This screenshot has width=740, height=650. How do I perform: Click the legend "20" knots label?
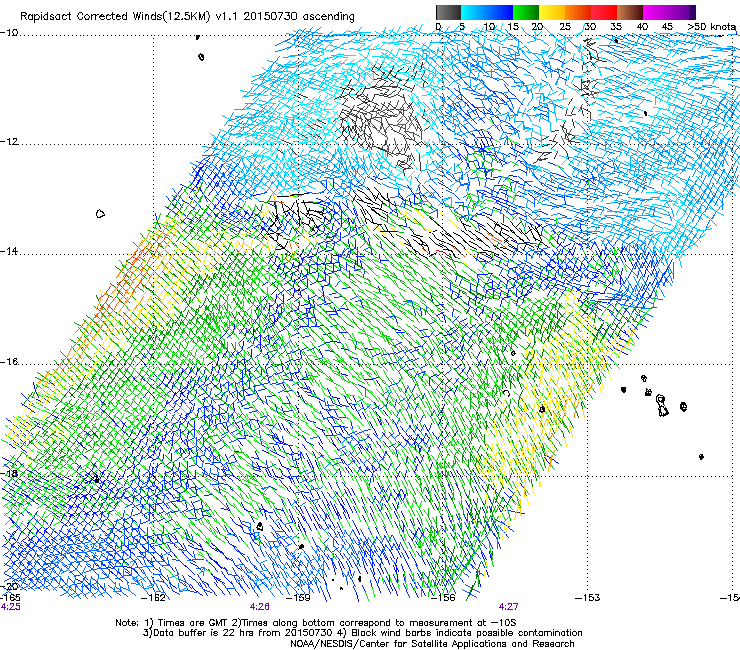coord(538,26)
